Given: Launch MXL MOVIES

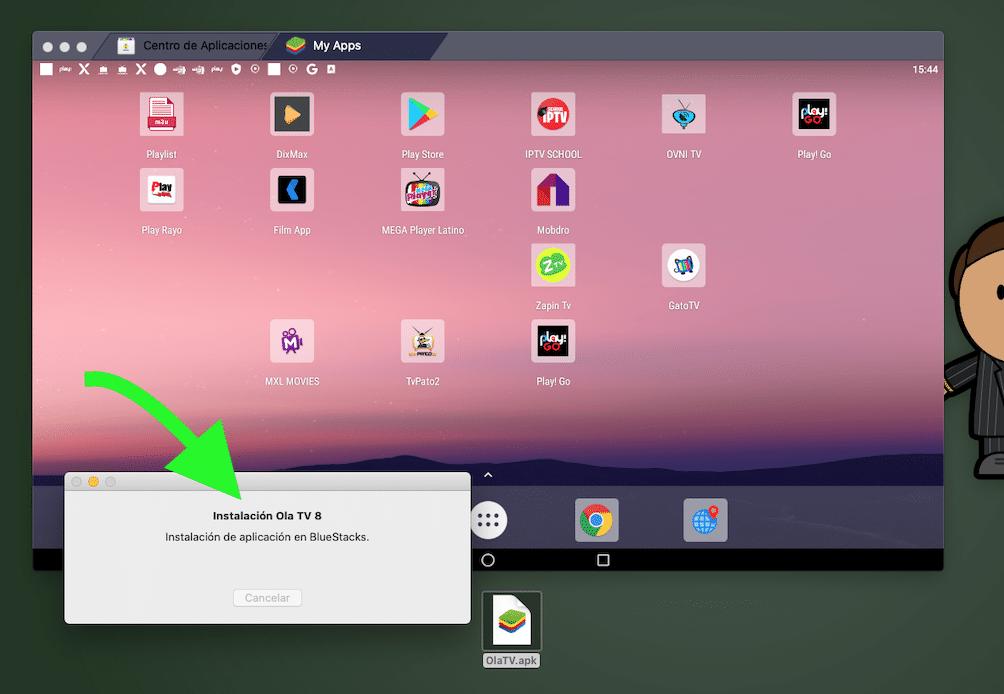Looking at the screenshot, I should pos(291,341).
